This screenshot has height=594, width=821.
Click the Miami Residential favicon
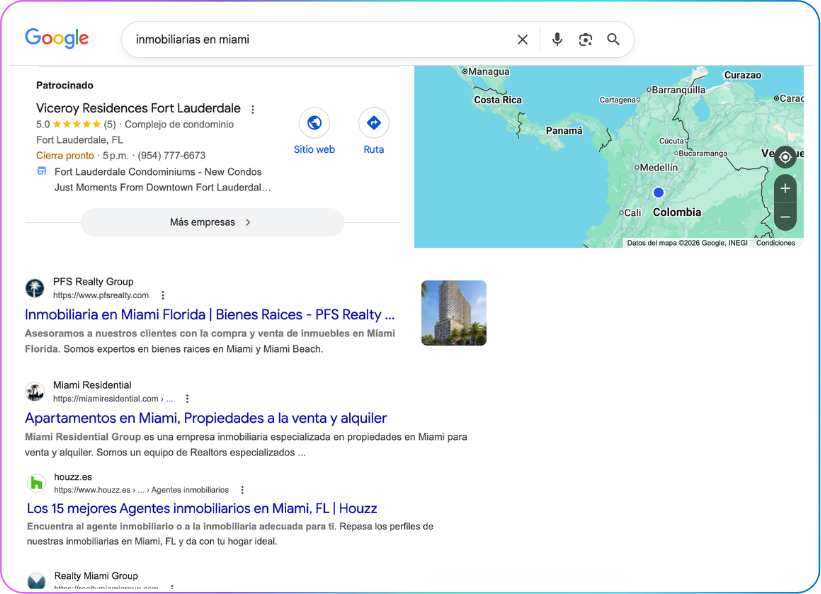(35, 392)
